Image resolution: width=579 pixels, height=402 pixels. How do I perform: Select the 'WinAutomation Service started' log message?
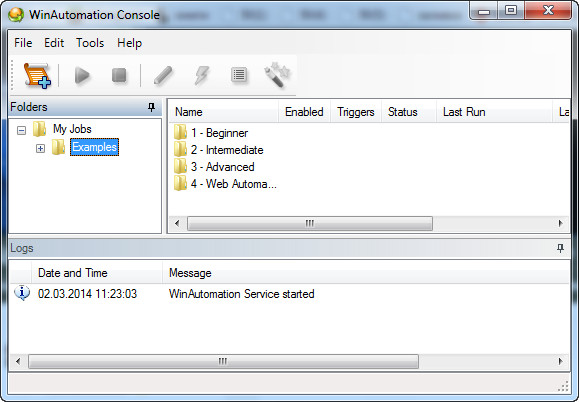tap(241, 294)
